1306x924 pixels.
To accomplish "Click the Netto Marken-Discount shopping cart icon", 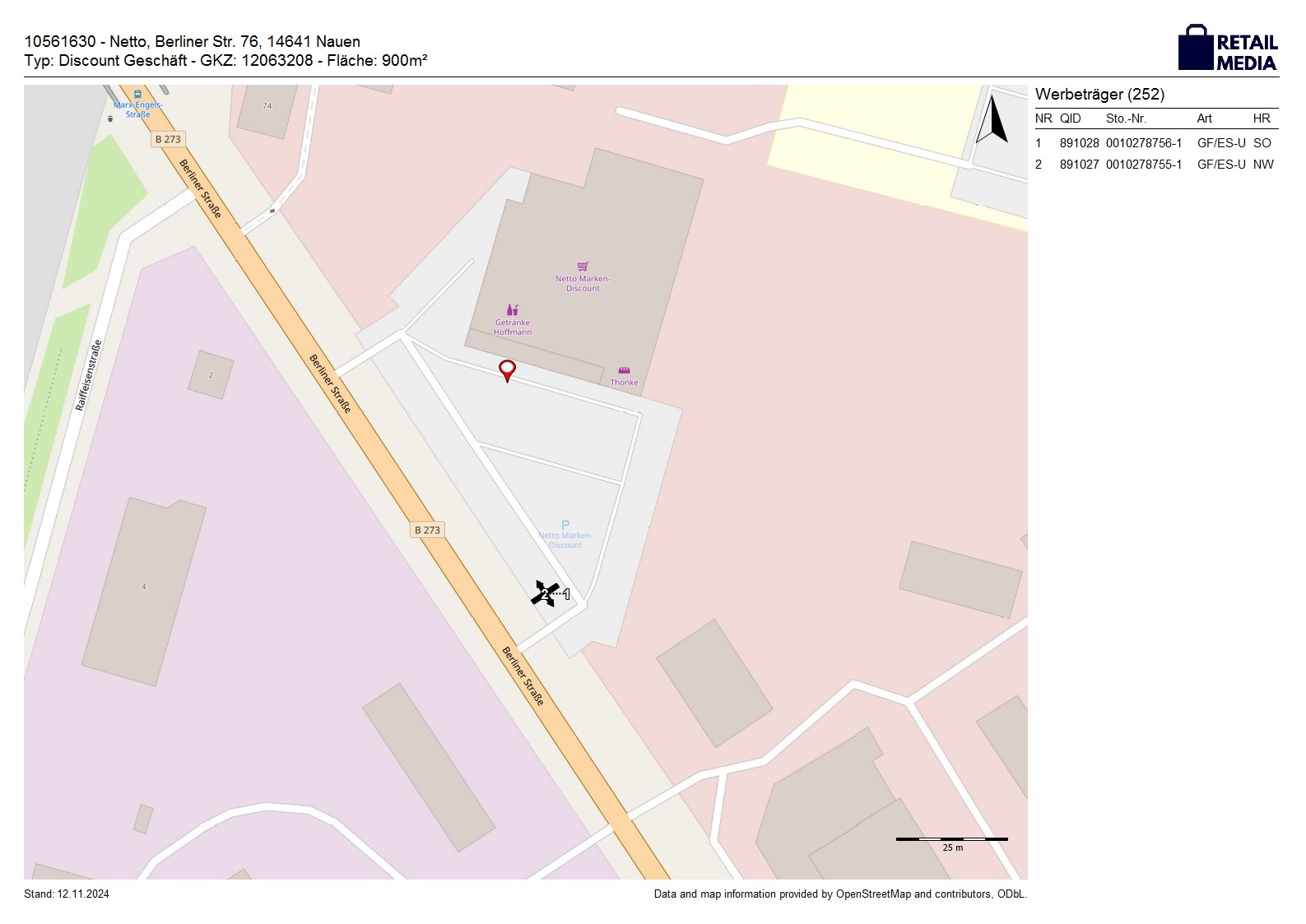I will click(x=583, y=266).
